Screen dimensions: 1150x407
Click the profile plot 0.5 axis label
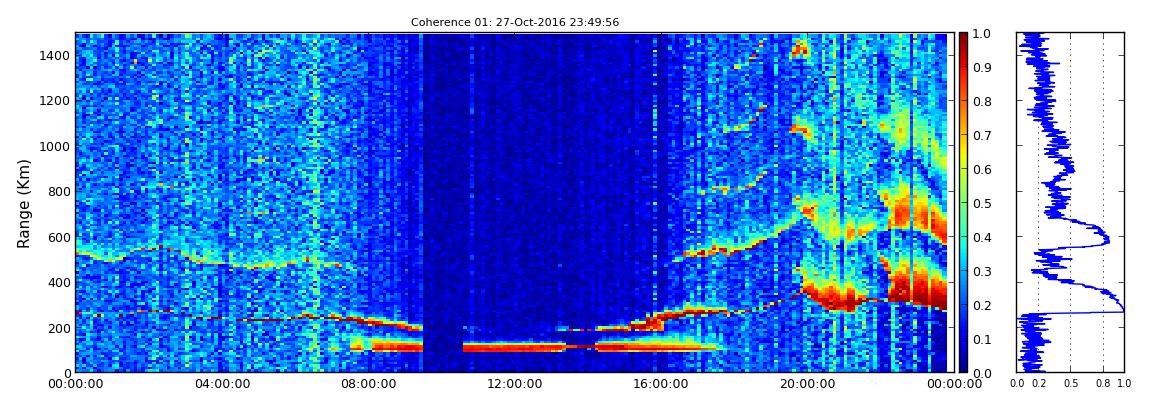click(x=1070, y=384)
